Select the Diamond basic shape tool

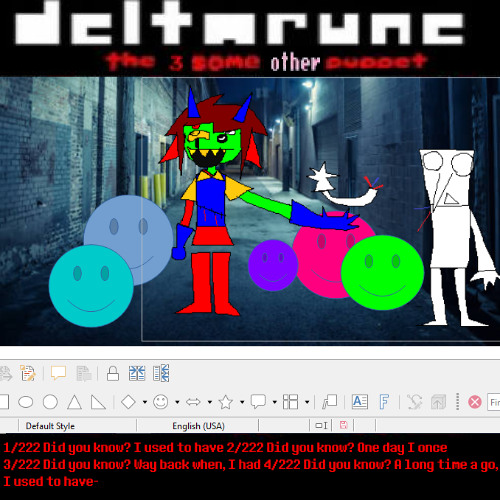click(x=128, y=402)
